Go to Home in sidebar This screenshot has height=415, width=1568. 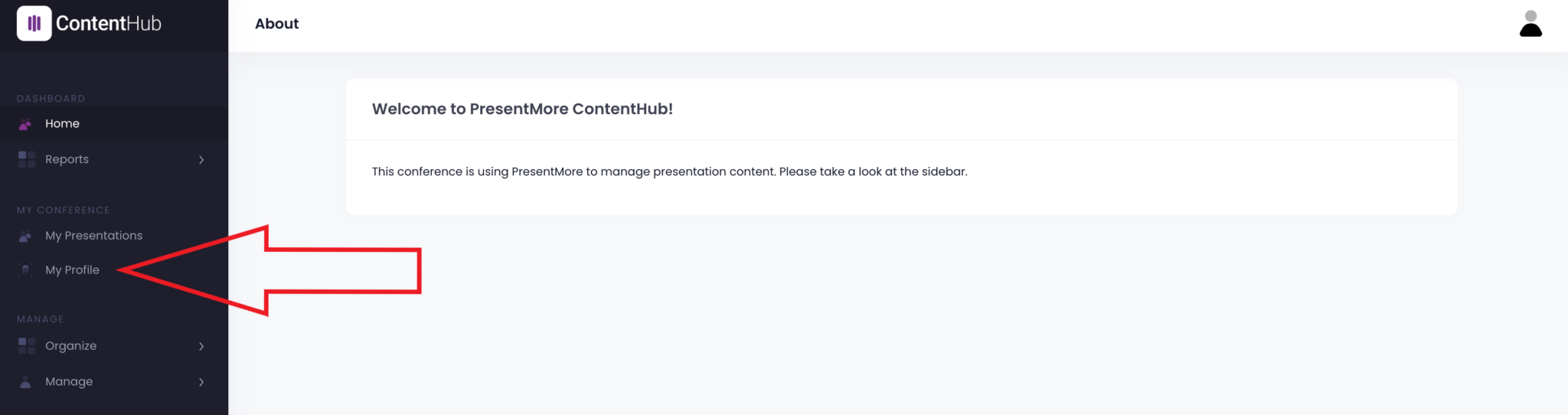coord(62,124)
